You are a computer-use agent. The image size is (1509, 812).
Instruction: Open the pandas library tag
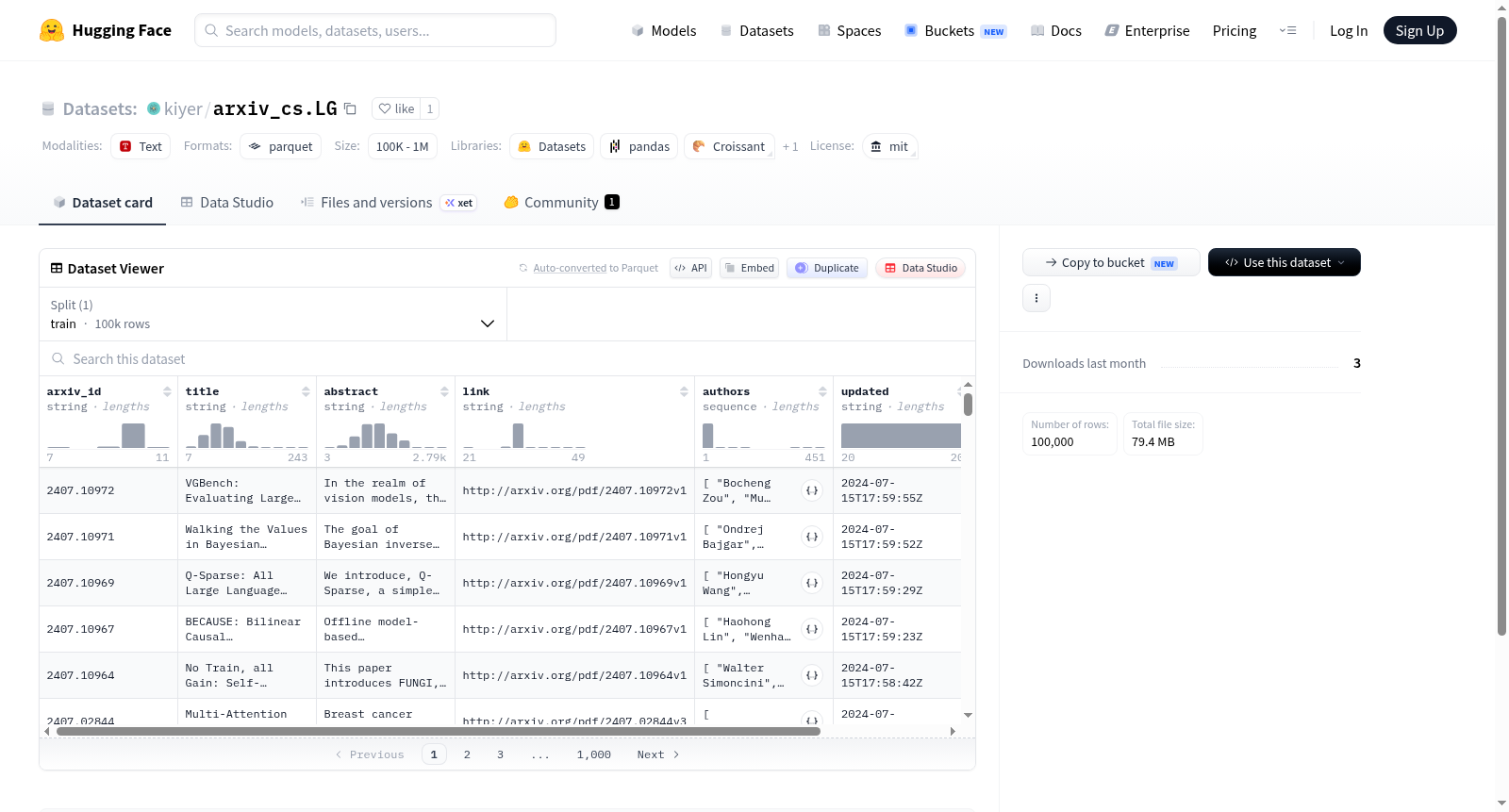[638, 146]
